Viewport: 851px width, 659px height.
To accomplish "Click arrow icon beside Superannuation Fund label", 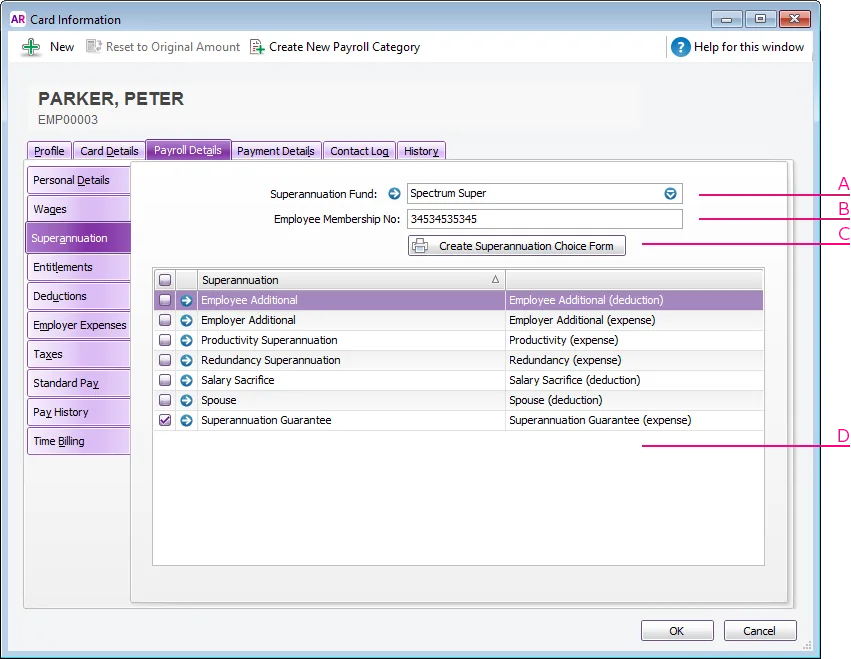I will point(394,194).
